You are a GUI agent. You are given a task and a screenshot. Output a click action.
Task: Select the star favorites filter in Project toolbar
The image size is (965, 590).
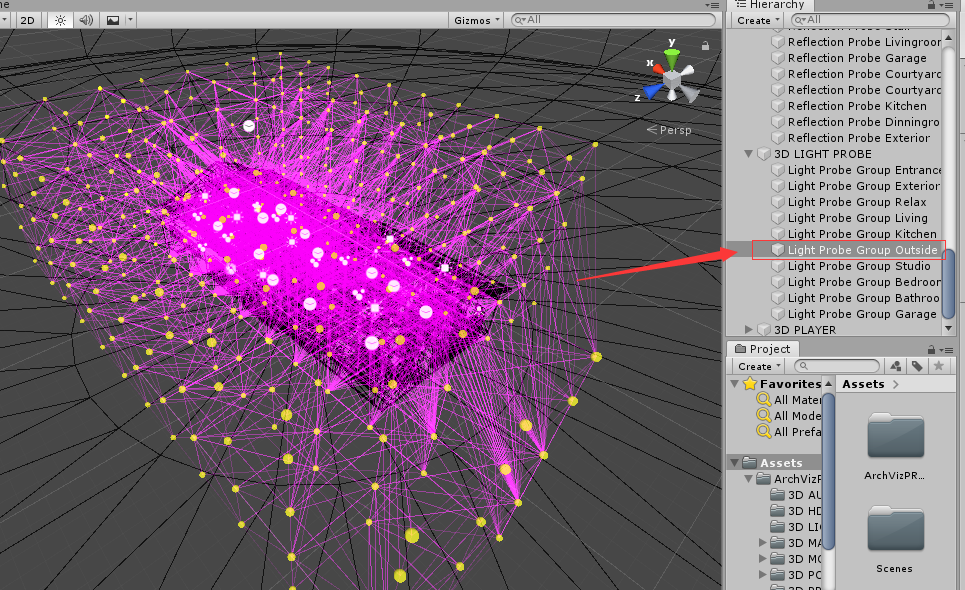pos(938,365)
